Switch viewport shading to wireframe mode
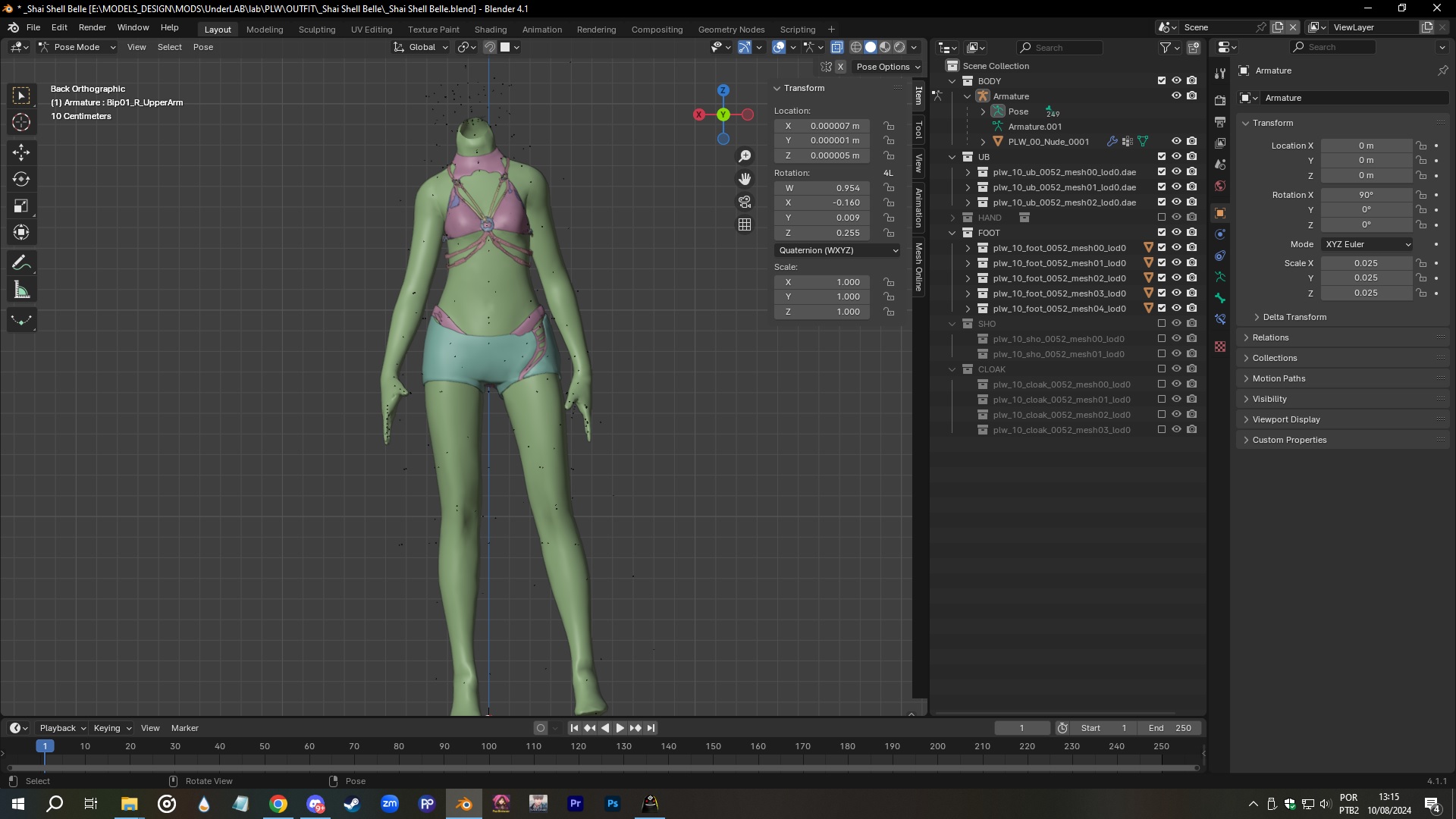Viewport: 1456px width, 819px height. click(855, 47)
